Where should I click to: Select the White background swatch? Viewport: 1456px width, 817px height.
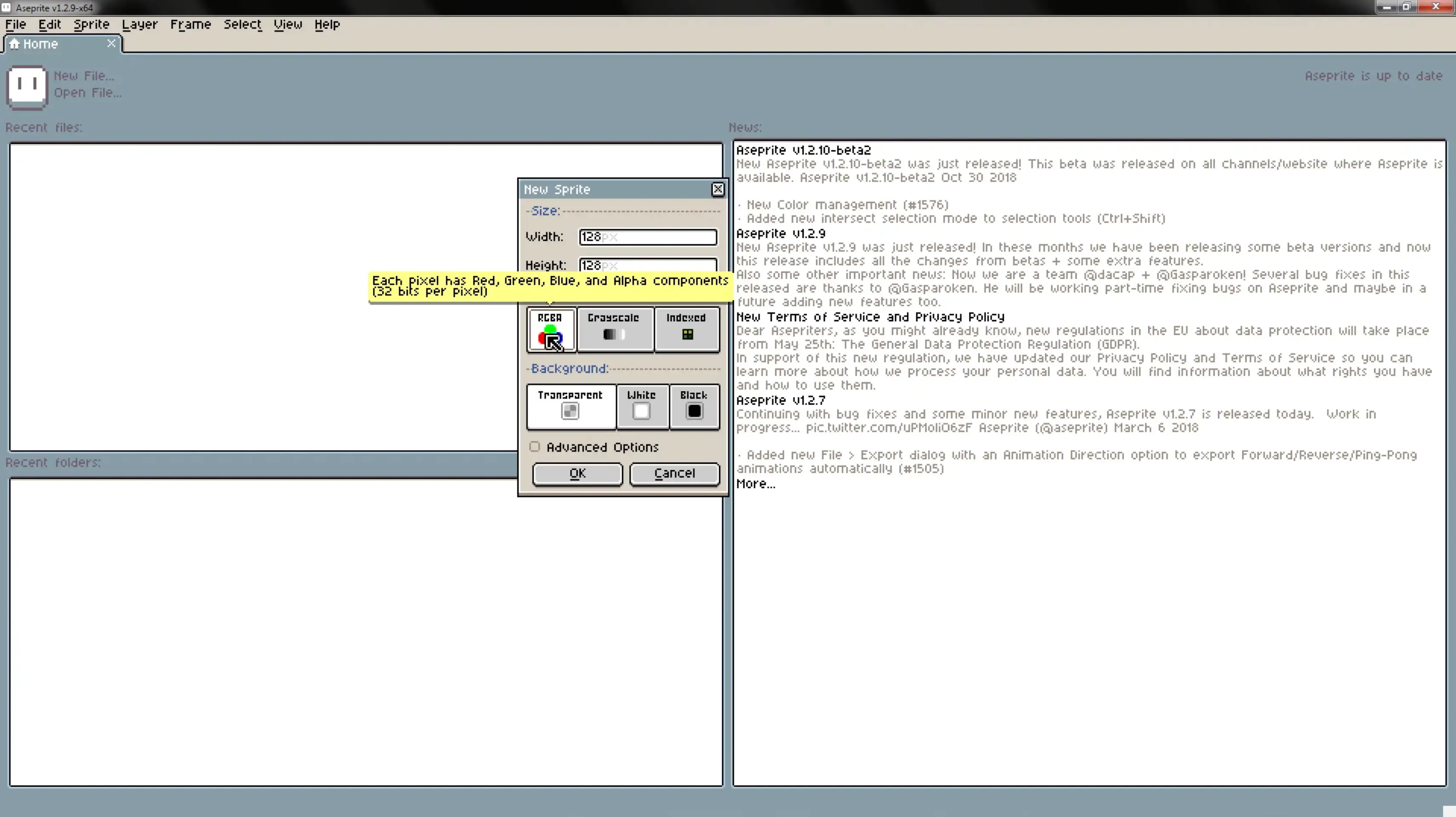click(642, 411)
